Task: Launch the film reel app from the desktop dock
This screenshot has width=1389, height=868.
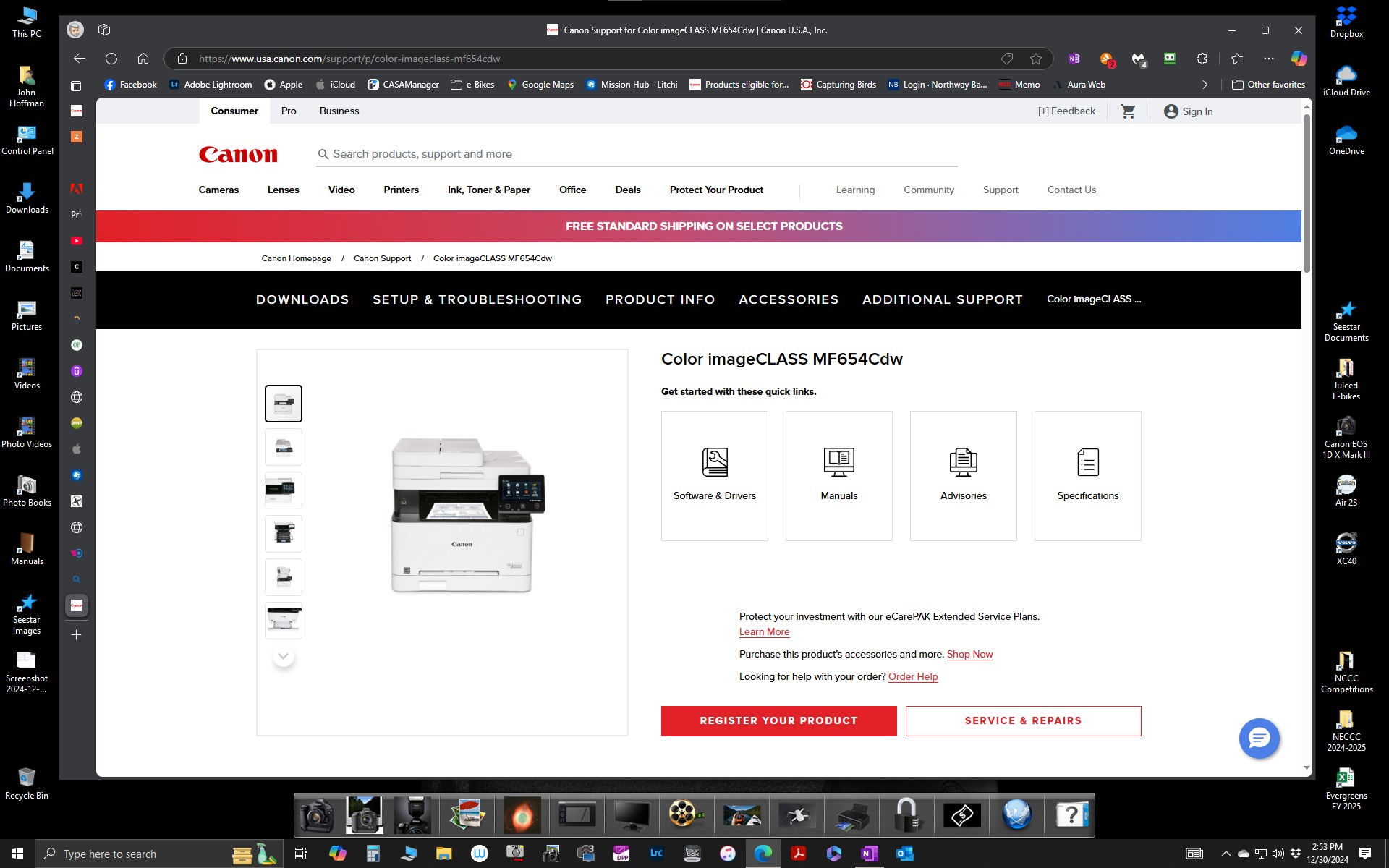Action: click(x=685, y=815)
